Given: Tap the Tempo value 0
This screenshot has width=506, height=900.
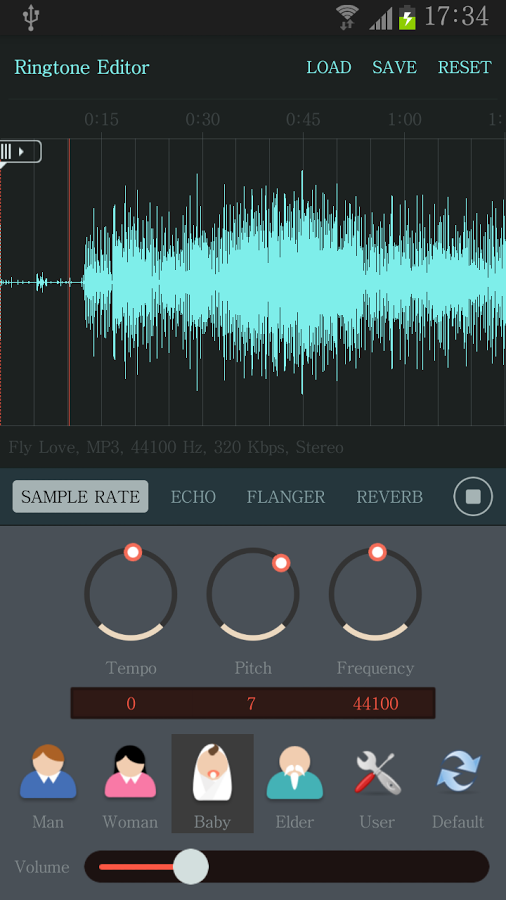Looking at the screenshot, I should click(131, 704).
